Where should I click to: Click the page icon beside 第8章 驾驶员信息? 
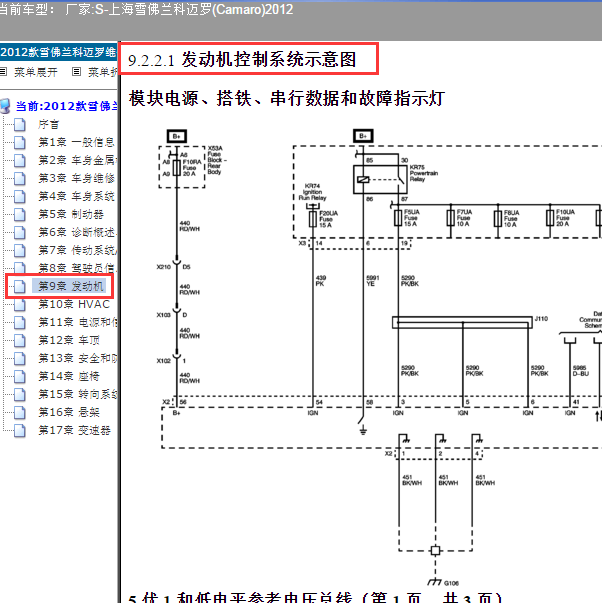pos(20,268)
